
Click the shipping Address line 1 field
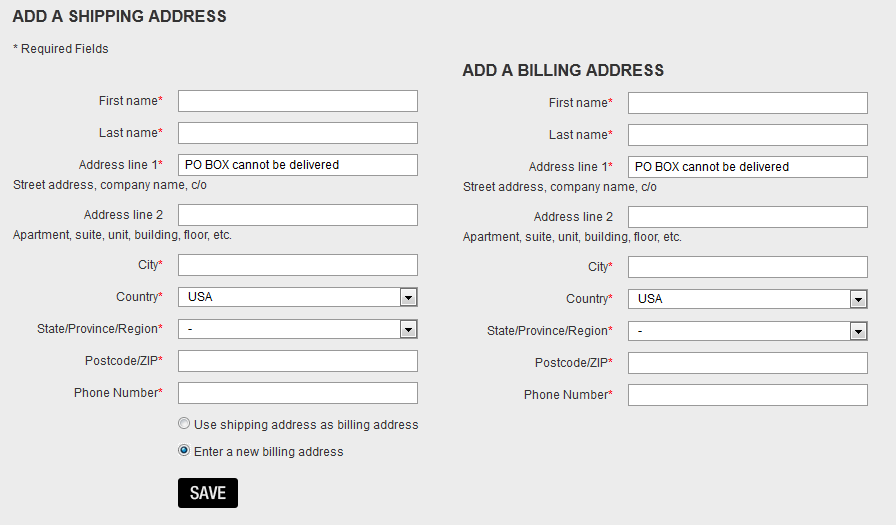click(298, 165)
